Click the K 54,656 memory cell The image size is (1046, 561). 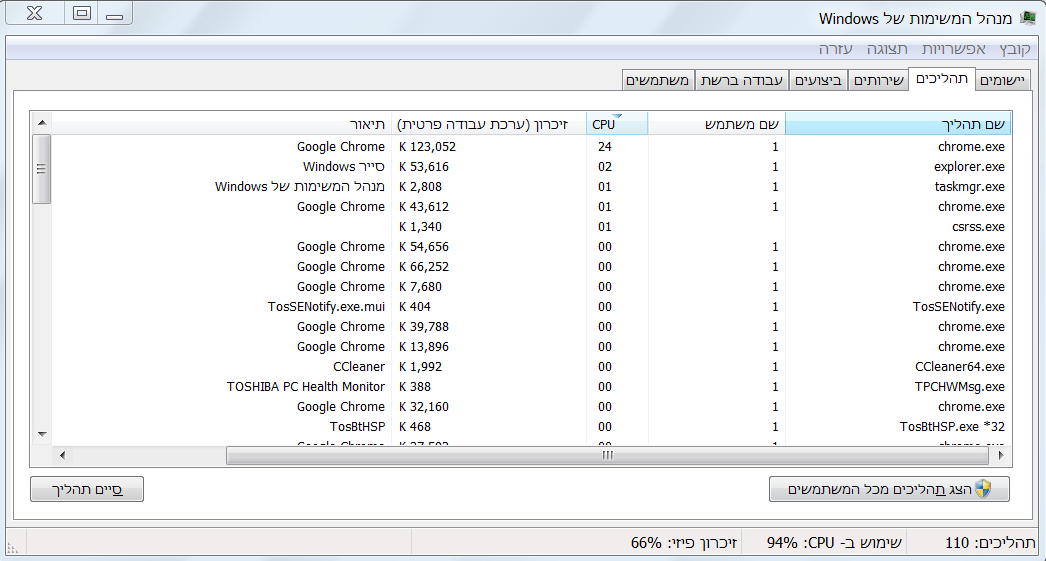point(424,247)
